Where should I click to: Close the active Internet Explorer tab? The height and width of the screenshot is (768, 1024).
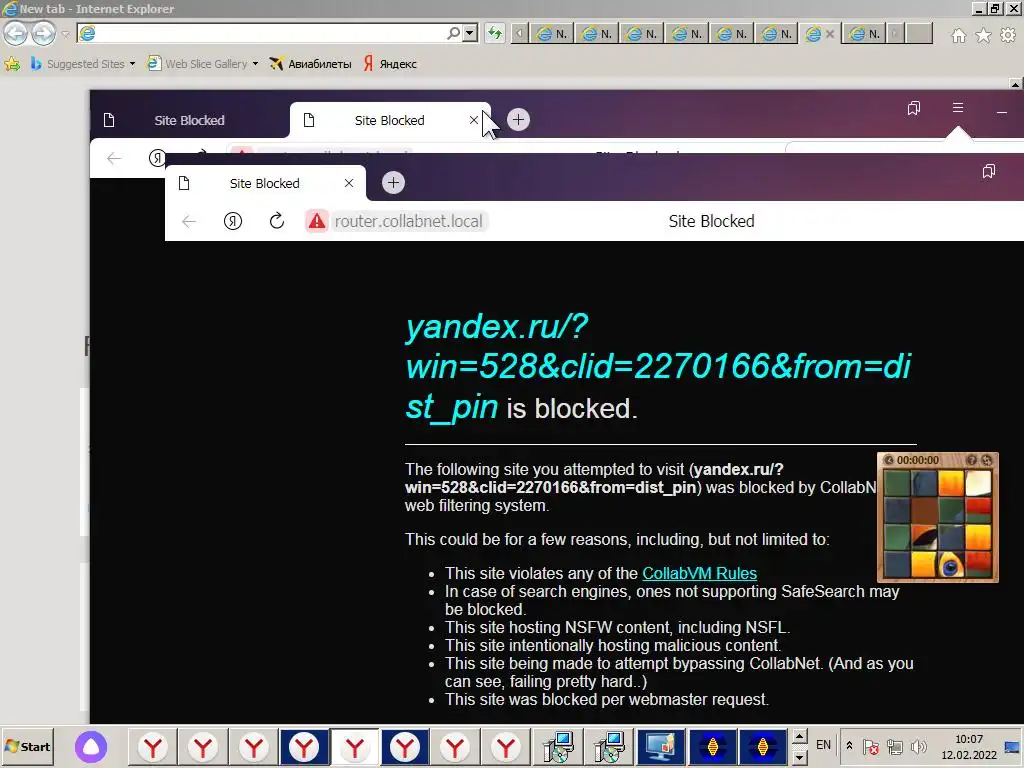830,34
